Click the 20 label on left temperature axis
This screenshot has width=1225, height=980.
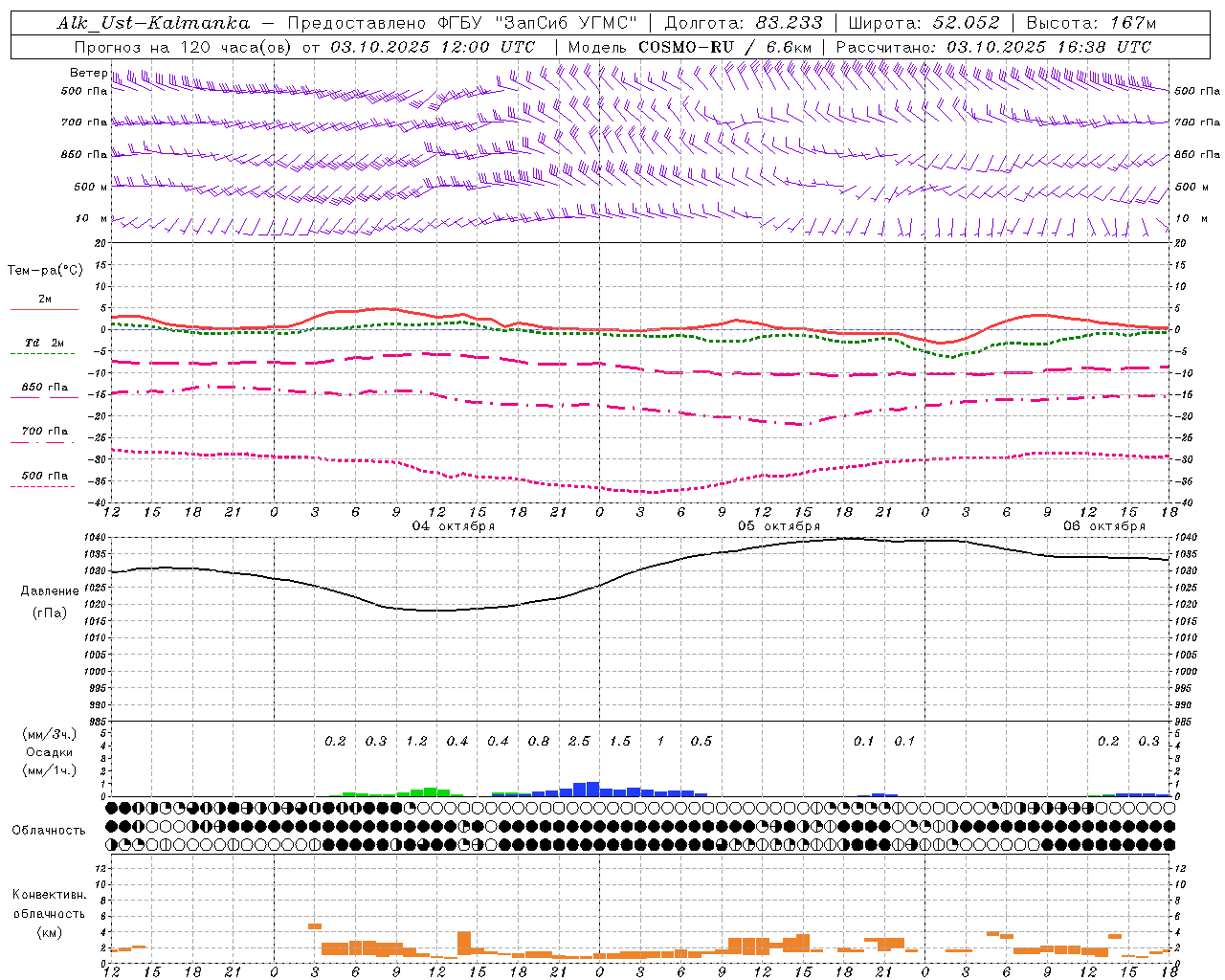(100, 244)
